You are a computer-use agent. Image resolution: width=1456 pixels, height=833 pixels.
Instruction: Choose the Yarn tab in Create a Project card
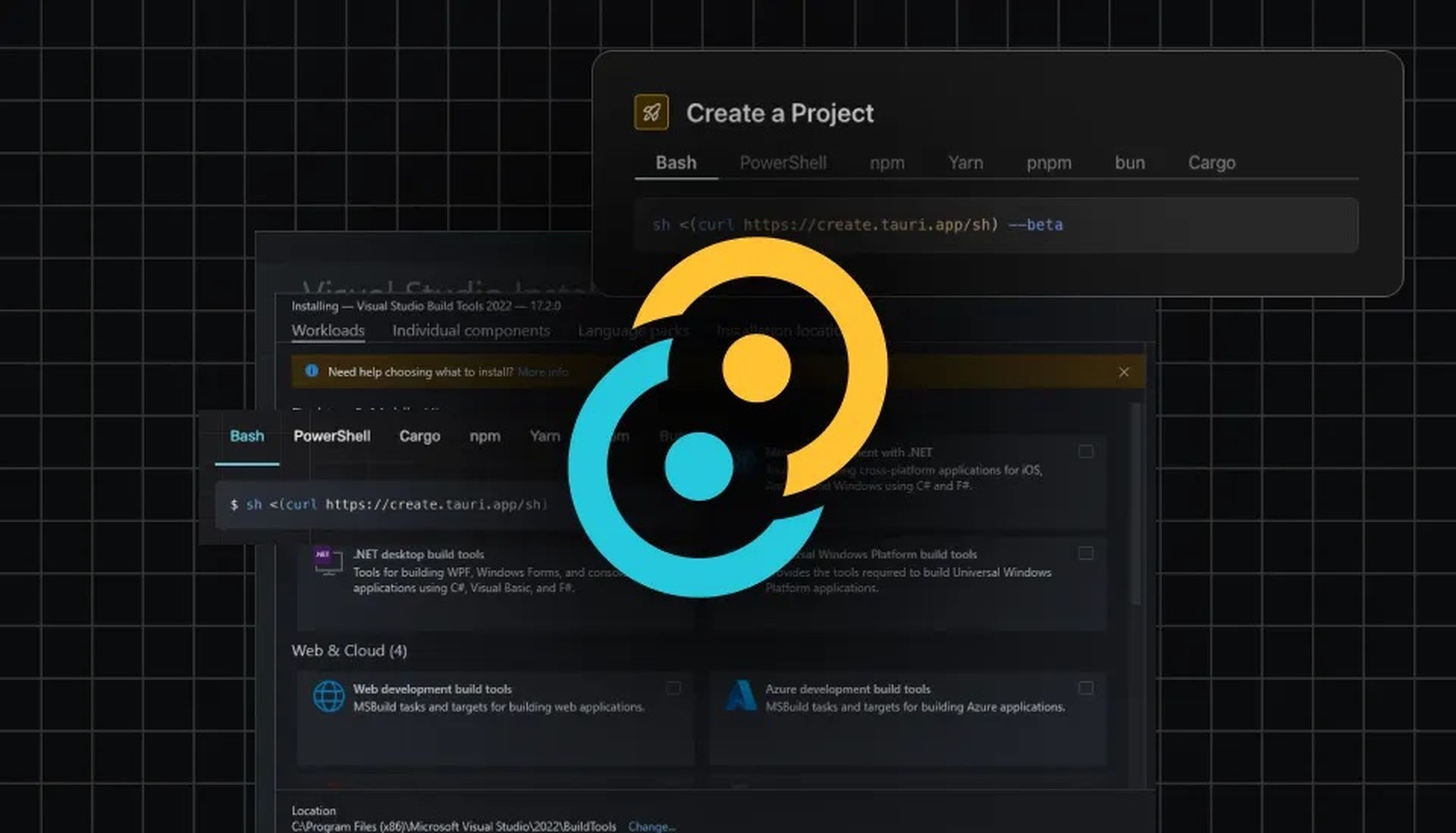tap(965, 162)
